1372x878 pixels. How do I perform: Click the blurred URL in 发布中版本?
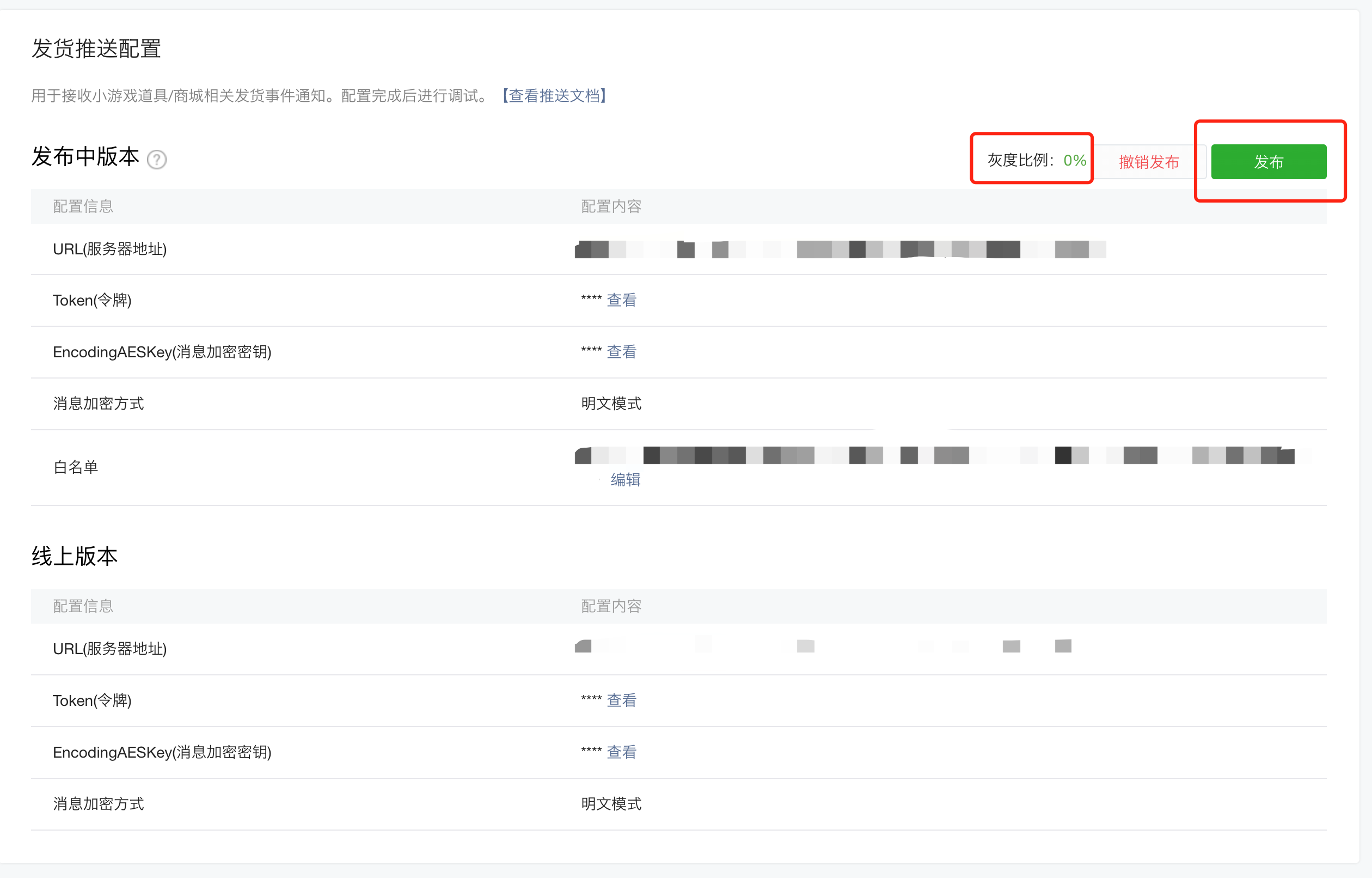pos(841,249)
